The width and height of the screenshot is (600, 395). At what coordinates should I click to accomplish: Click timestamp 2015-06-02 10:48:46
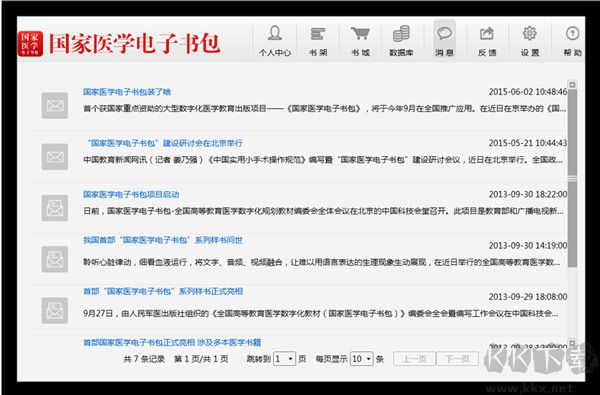tap(528, 92)
